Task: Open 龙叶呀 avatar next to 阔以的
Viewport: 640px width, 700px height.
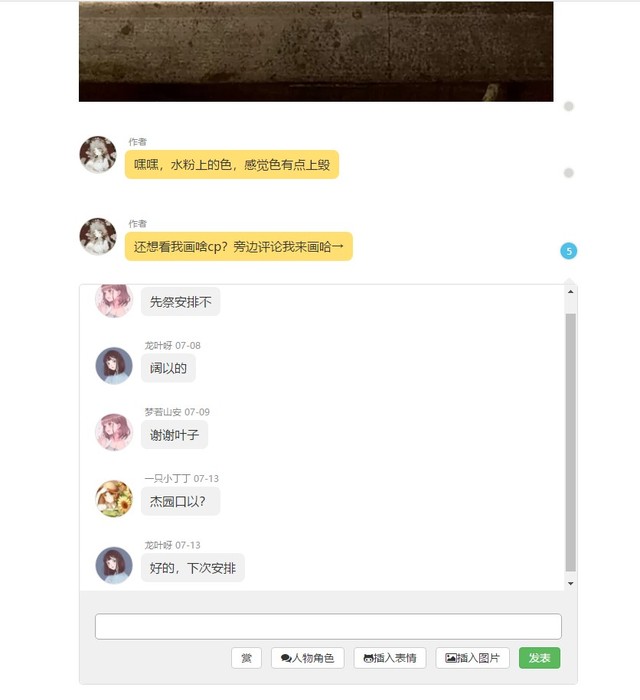Action: 114,366
